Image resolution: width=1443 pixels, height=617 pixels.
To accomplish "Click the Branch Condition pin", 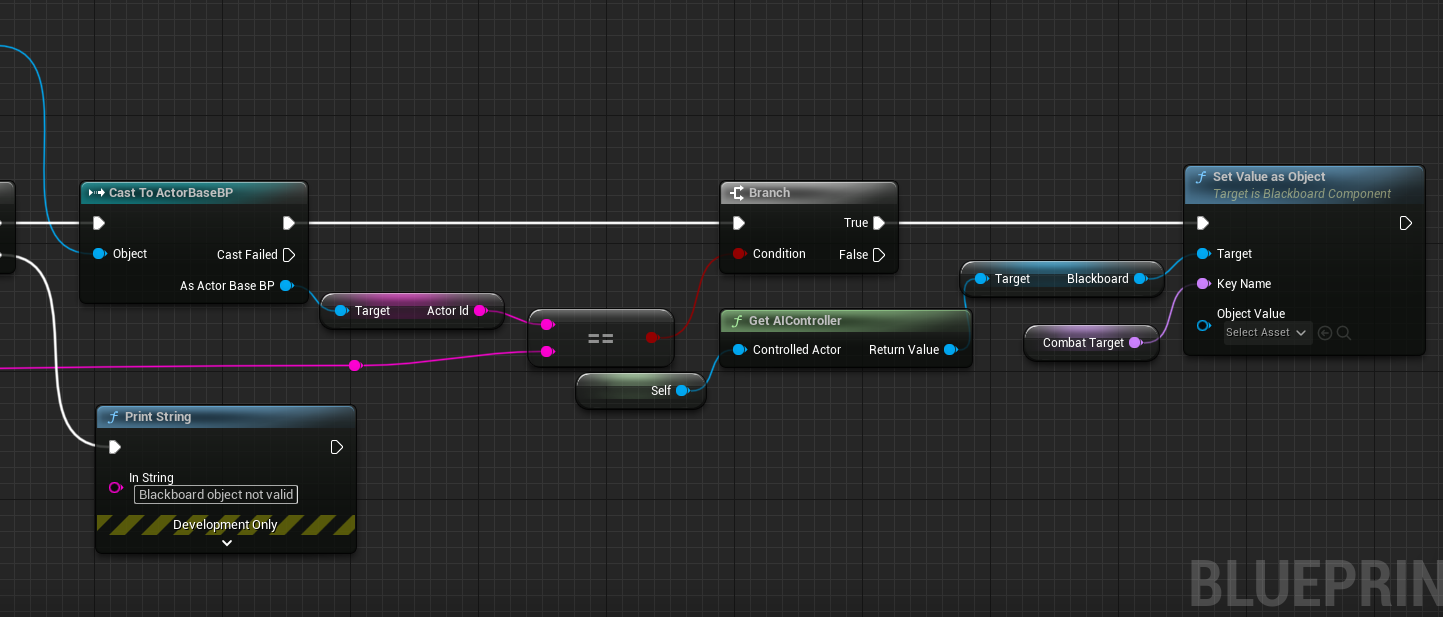I will [739, 254].
